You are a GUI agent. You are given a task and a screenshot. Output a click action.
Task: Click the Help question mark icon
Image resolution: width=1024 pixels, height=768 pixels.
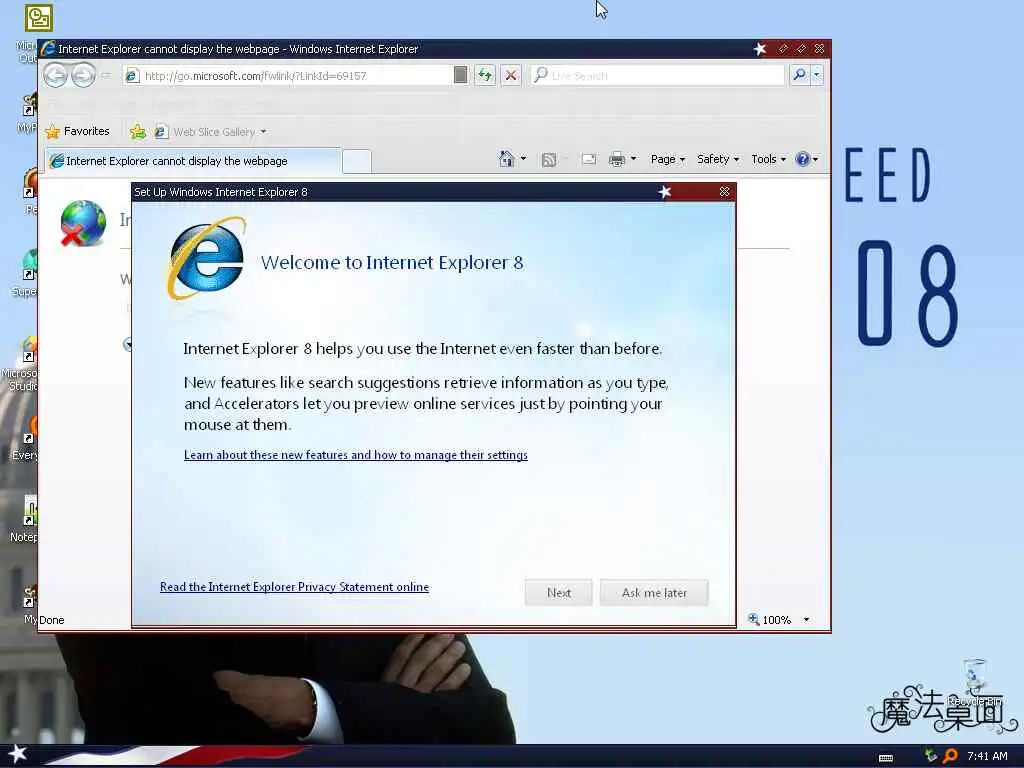coord(803,159)
